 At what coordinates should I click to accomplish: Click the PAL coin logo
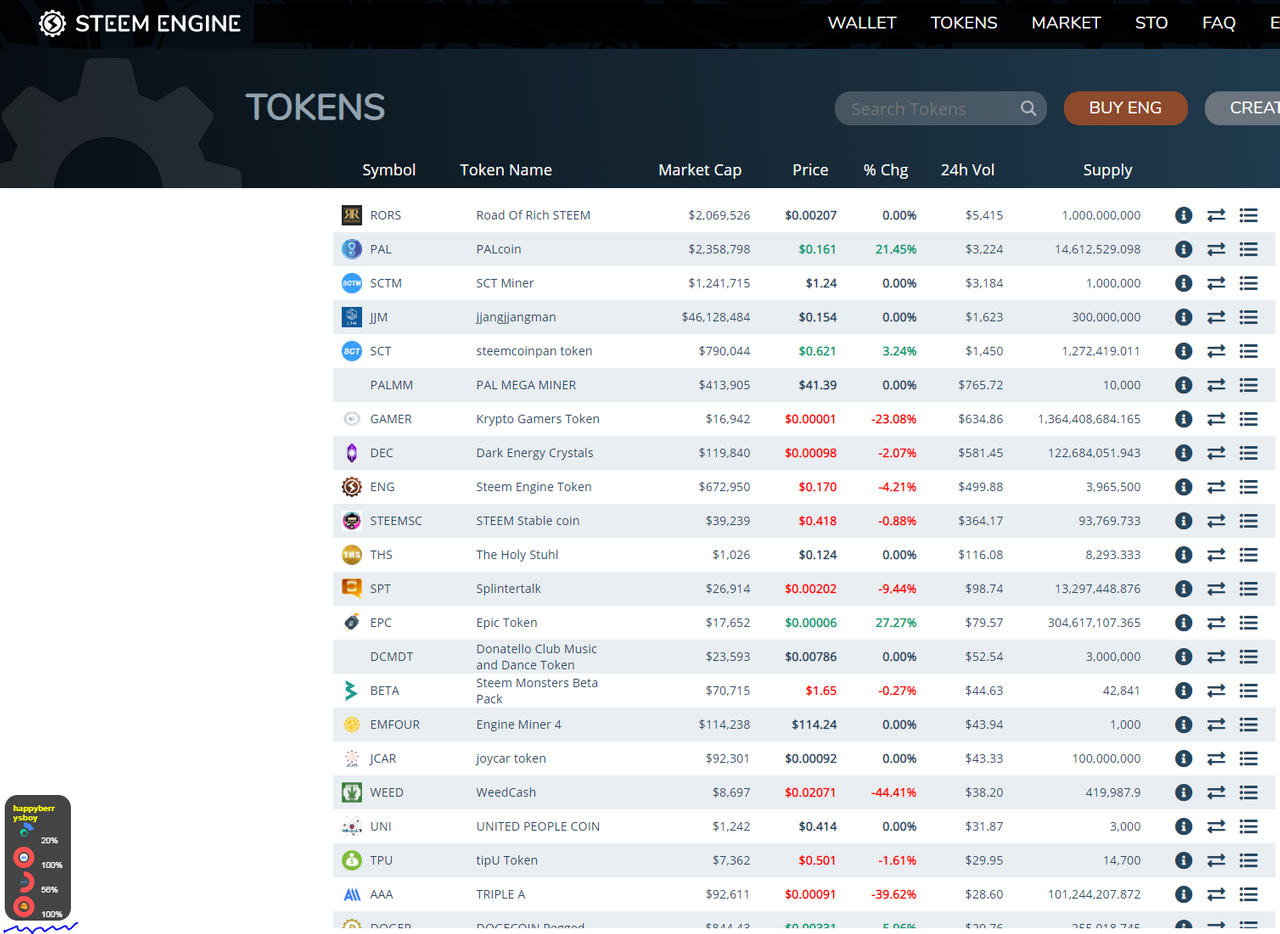click(x=351, y=249)
